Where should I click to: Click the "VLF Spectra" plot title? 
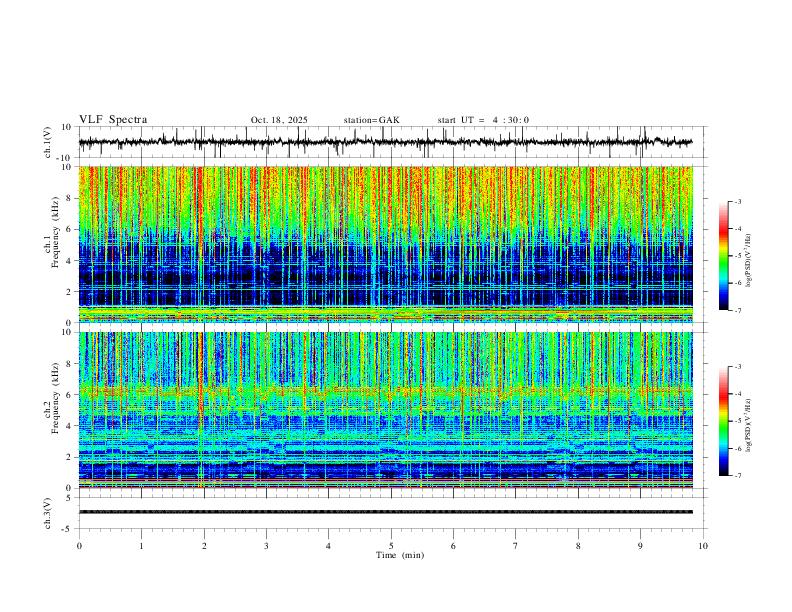coord(113,120)
